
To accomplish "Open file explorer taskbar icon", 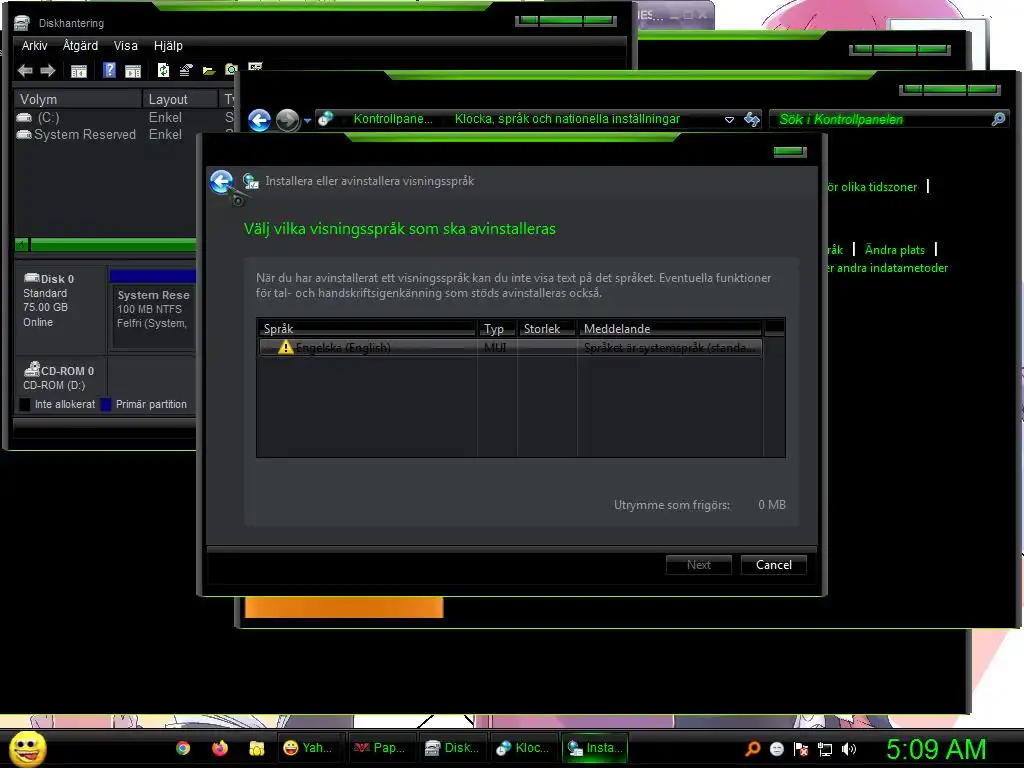I will pyautogui.click(x=257, y=748).
